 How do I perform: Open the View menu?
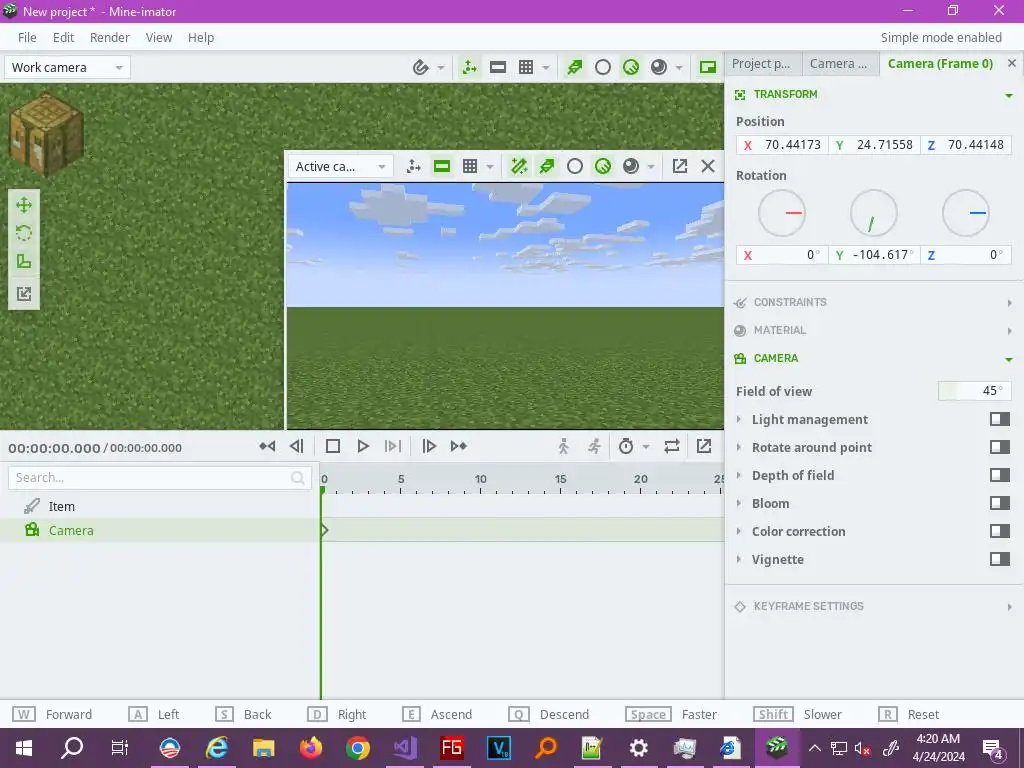pos(159,37)
